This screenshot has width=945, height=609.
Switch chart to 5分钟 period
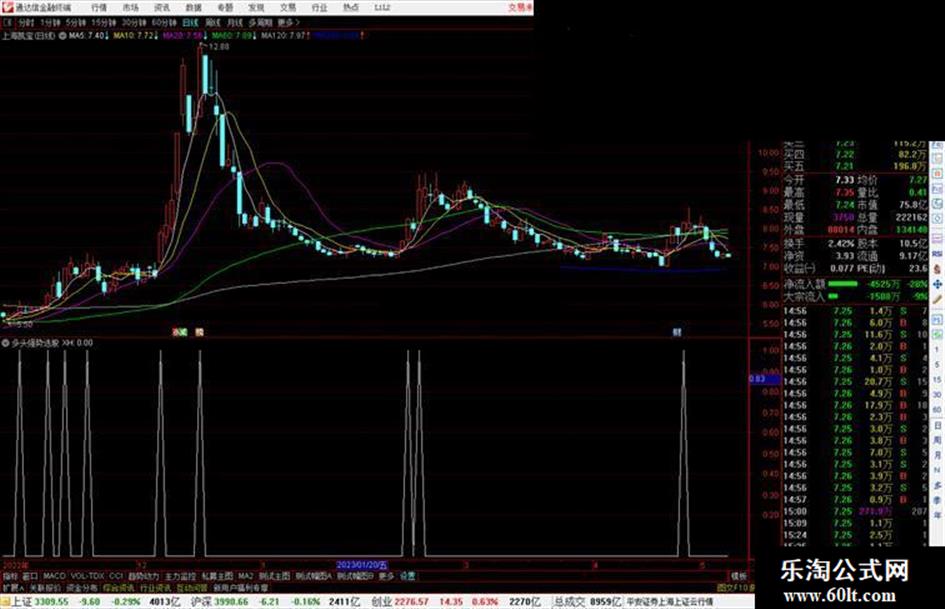tap(75, 23)
